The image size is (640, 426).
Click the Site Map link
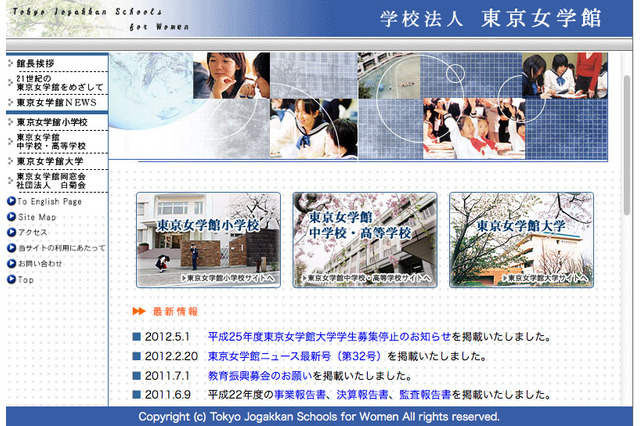click(37, 217)
